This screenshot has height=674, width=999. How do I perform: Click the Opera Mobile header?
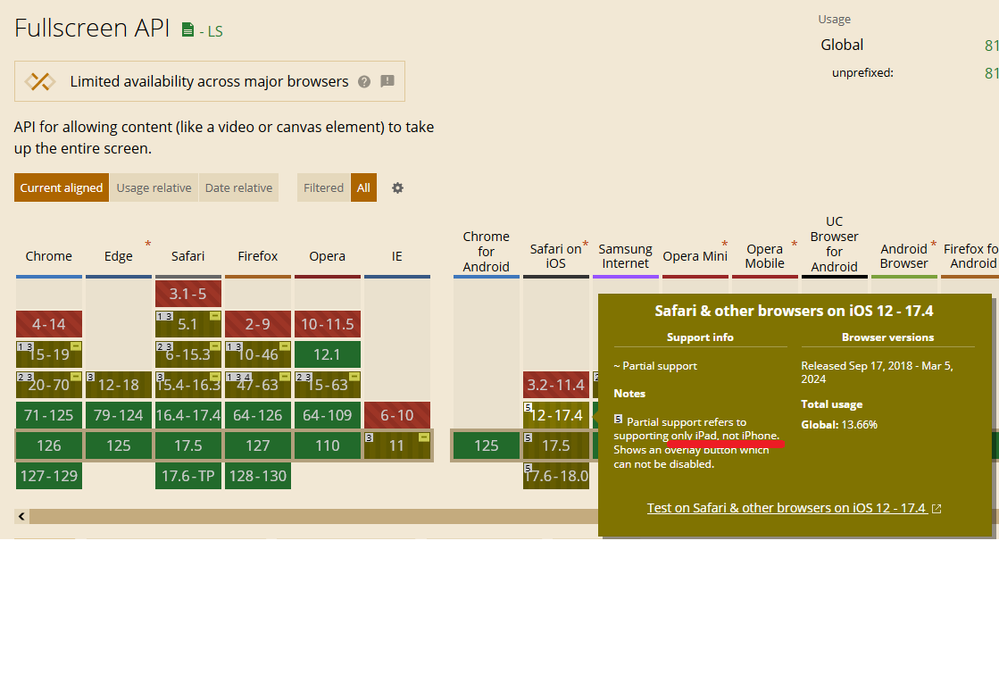click(765, 256)
